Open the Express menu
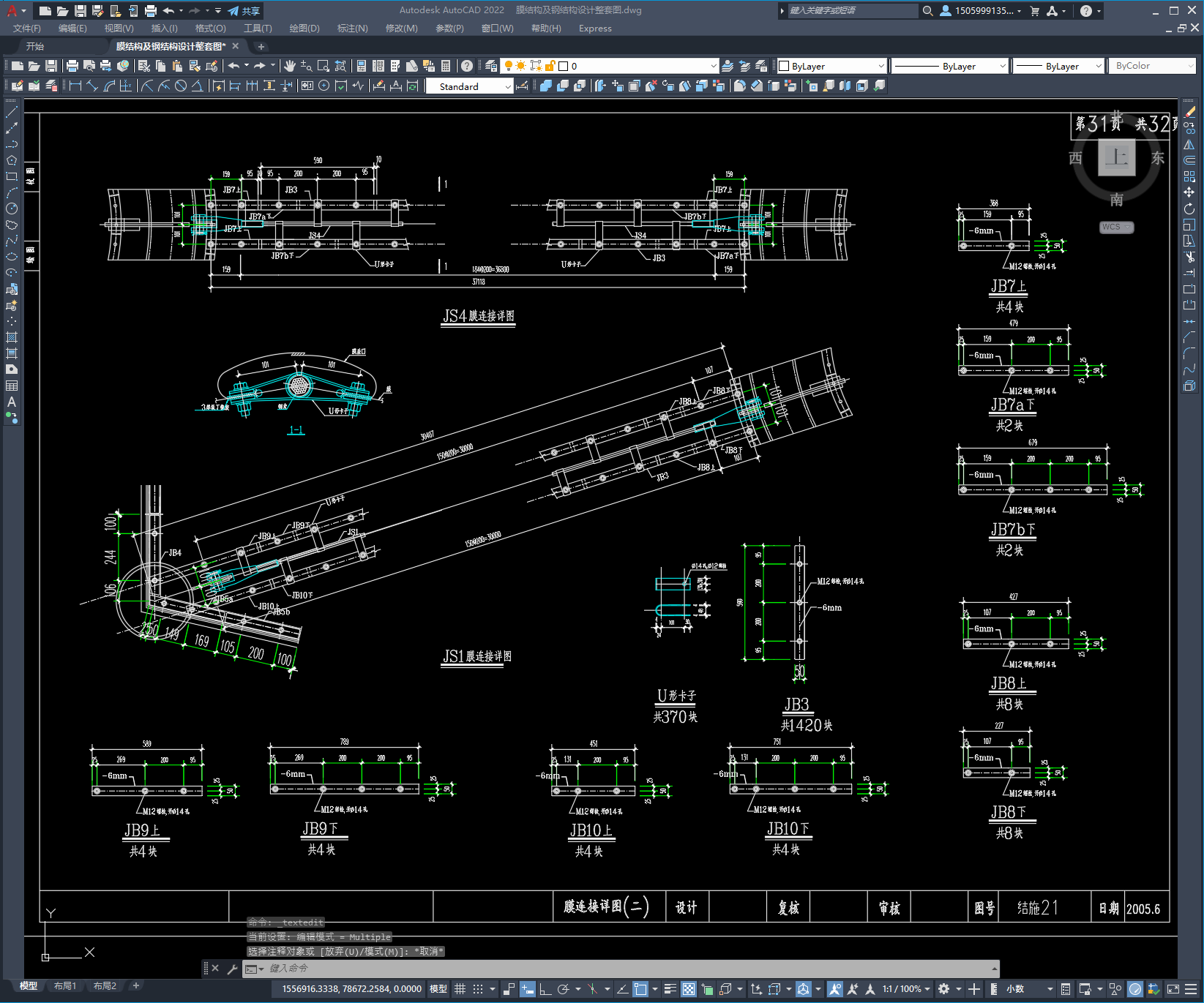 (595, 29)
